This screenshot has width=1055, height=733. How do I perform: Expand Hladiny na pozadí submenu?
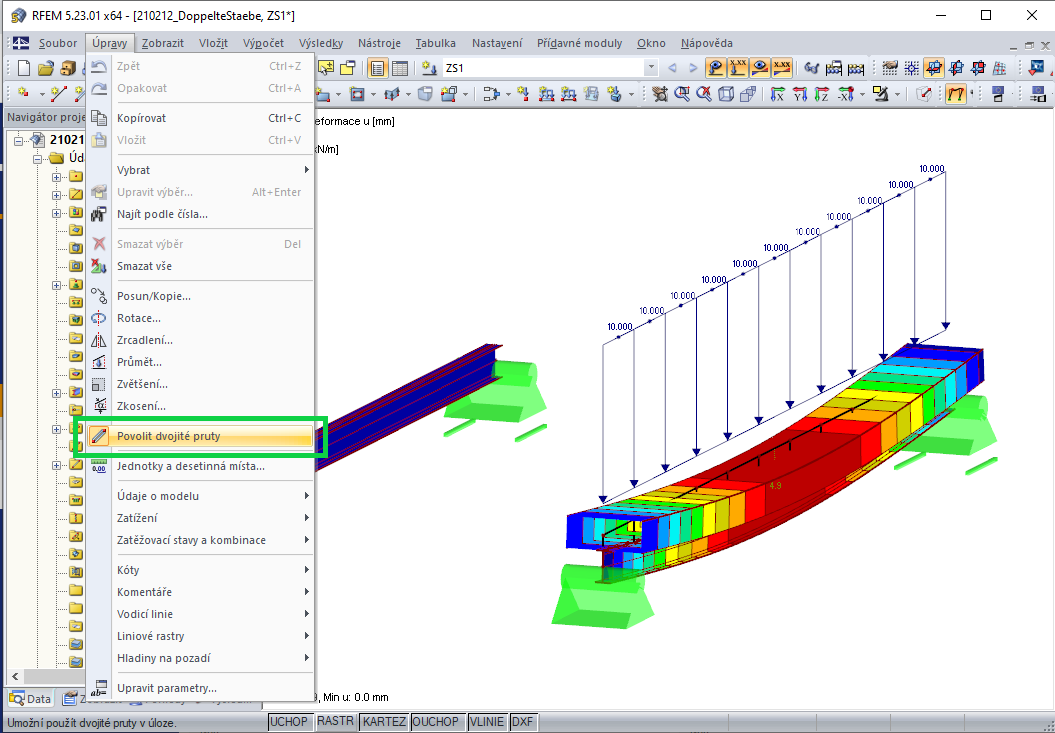tap(306, 658)
